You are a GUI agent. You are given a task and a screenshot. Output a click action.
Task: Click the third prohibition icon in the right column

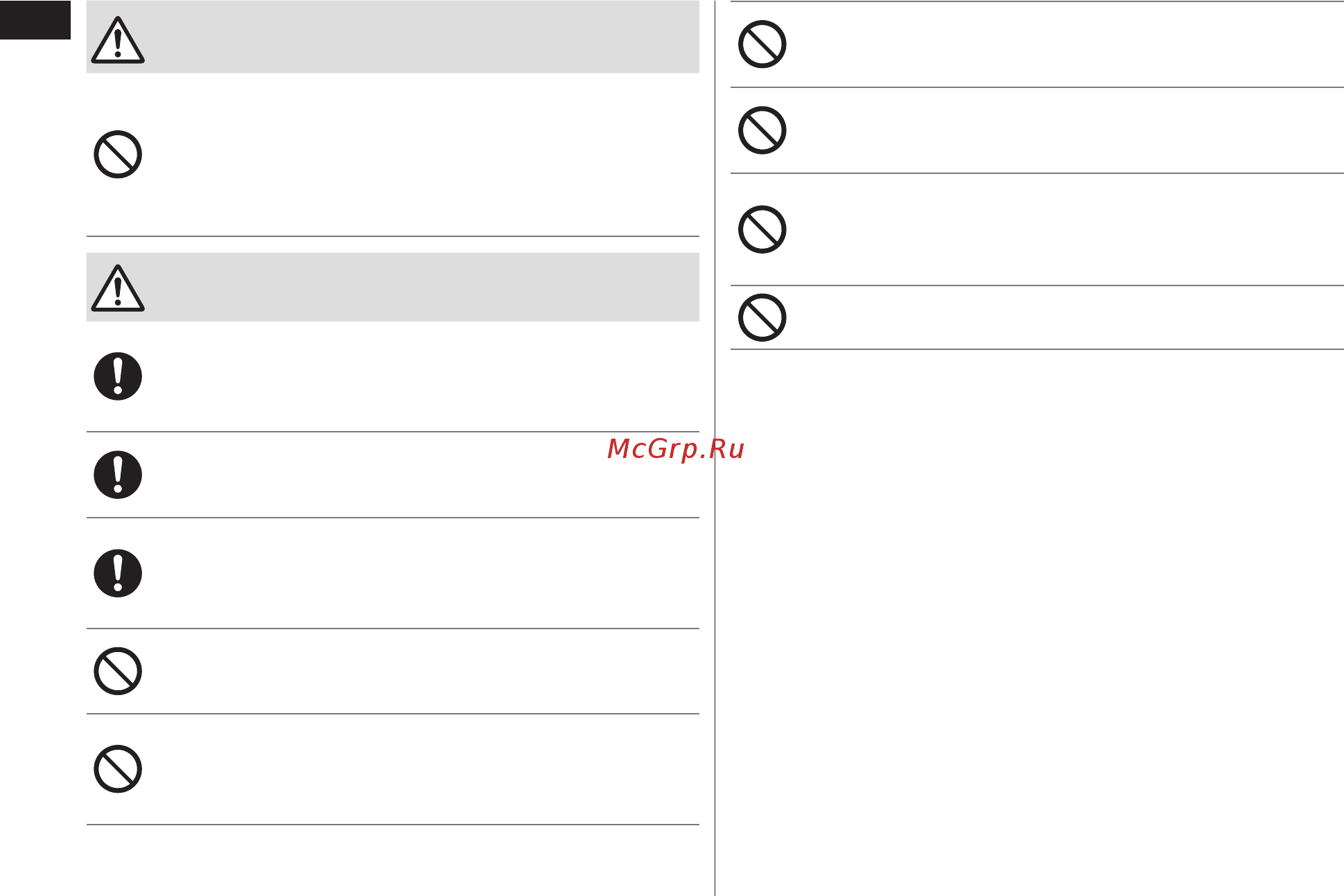762,229
